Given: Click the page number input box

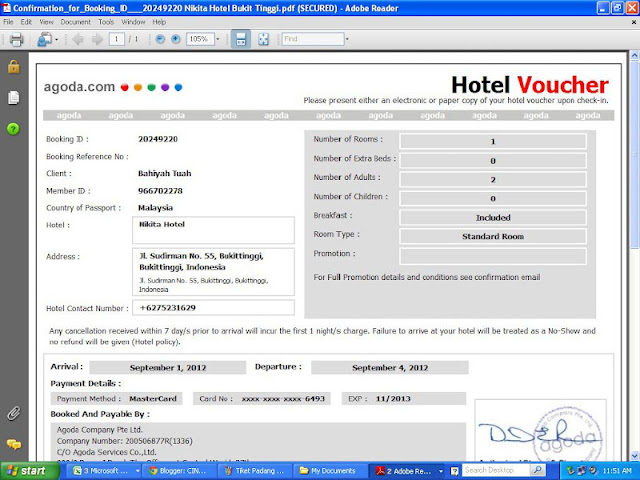Looking at the screenshot, I should pos(116,39).
